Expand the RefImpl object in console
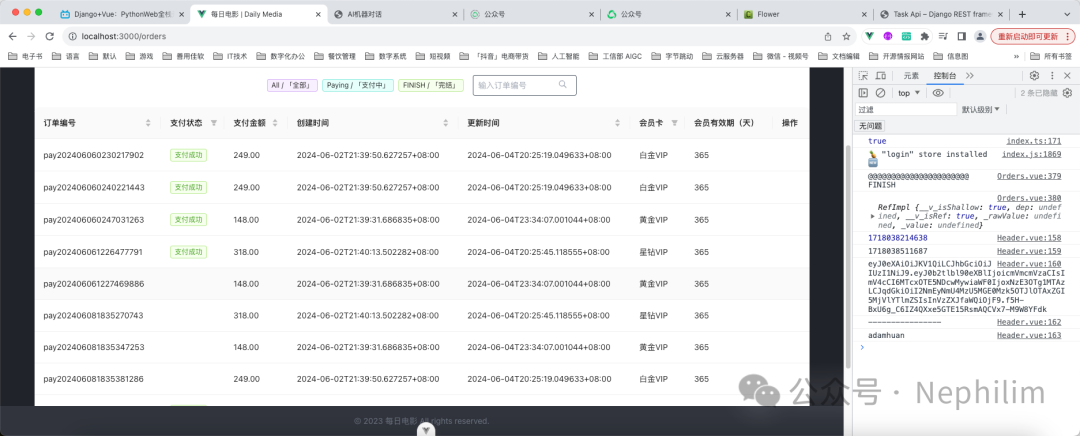1080x436 pixels. tap(873, 216)
